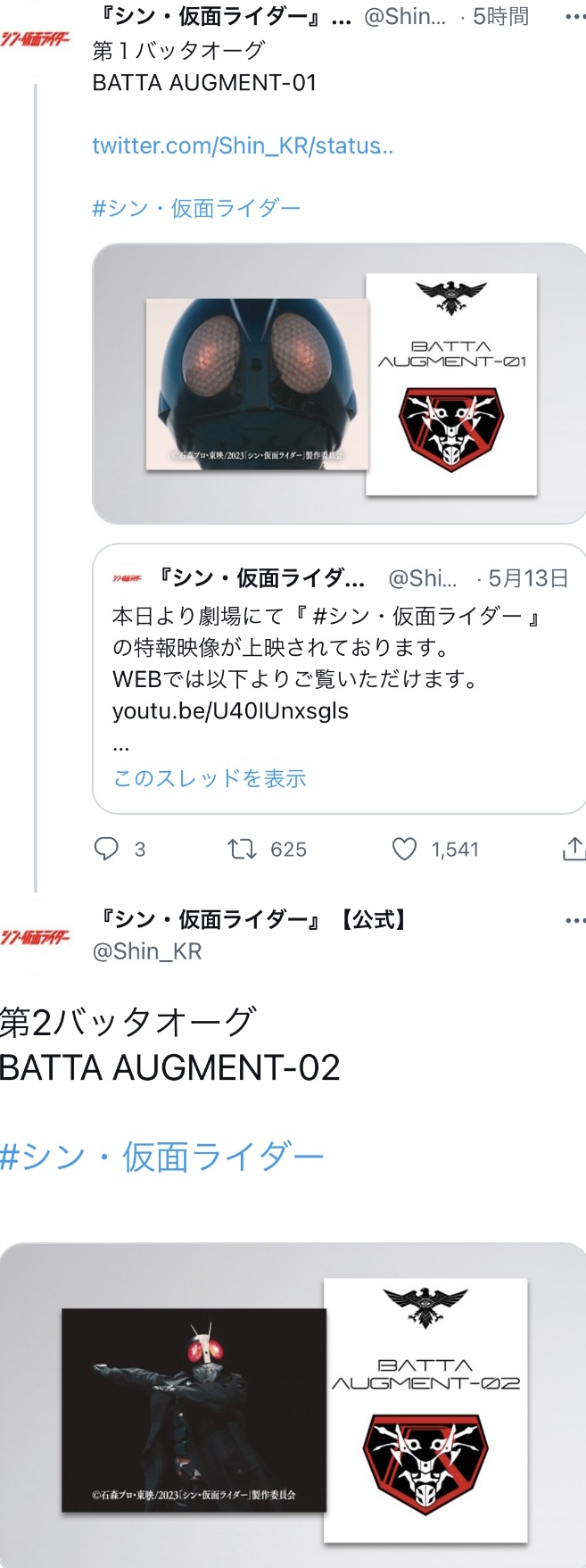Screen dimensions: 586x1568
Task: View the BATTA AUGMENT-01 emblem card
Action: (451, 384)
